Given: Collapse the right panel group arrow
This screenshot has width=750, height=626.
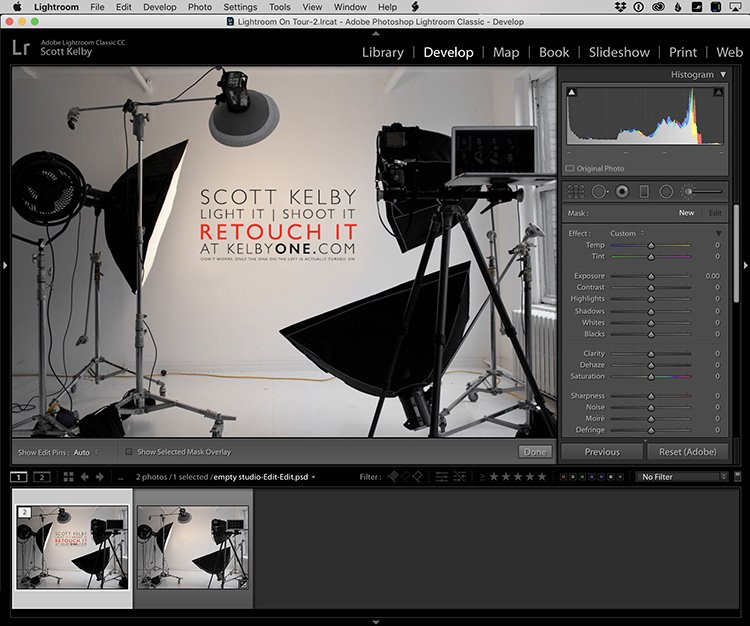Looking at the screenshot, I should click(x=745, y=265).
